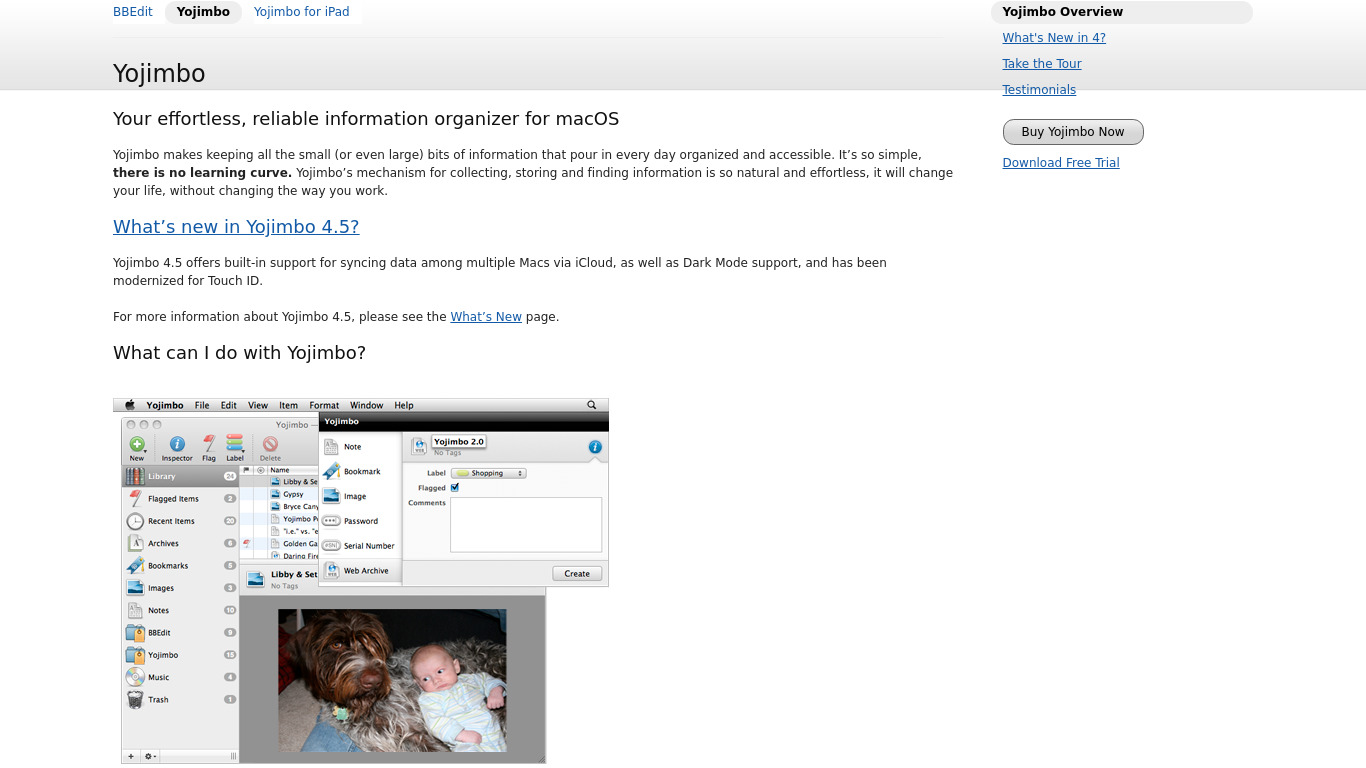Click the Spotlight magnifier in menu bar
This screenshot has width=1366, height=768.
pyautogui.click(x=592, y=405)
